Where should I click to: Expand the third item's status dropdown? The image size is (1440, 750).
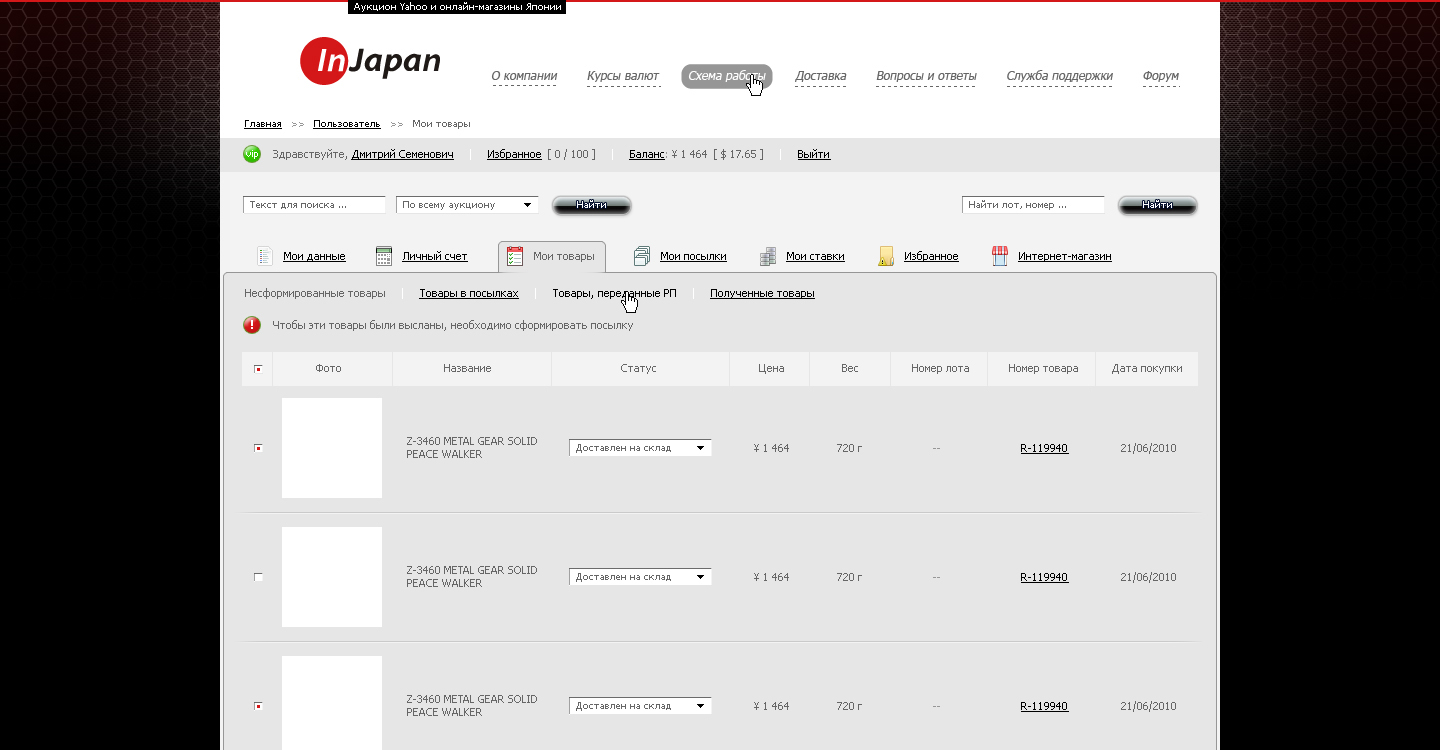[640, 706]
